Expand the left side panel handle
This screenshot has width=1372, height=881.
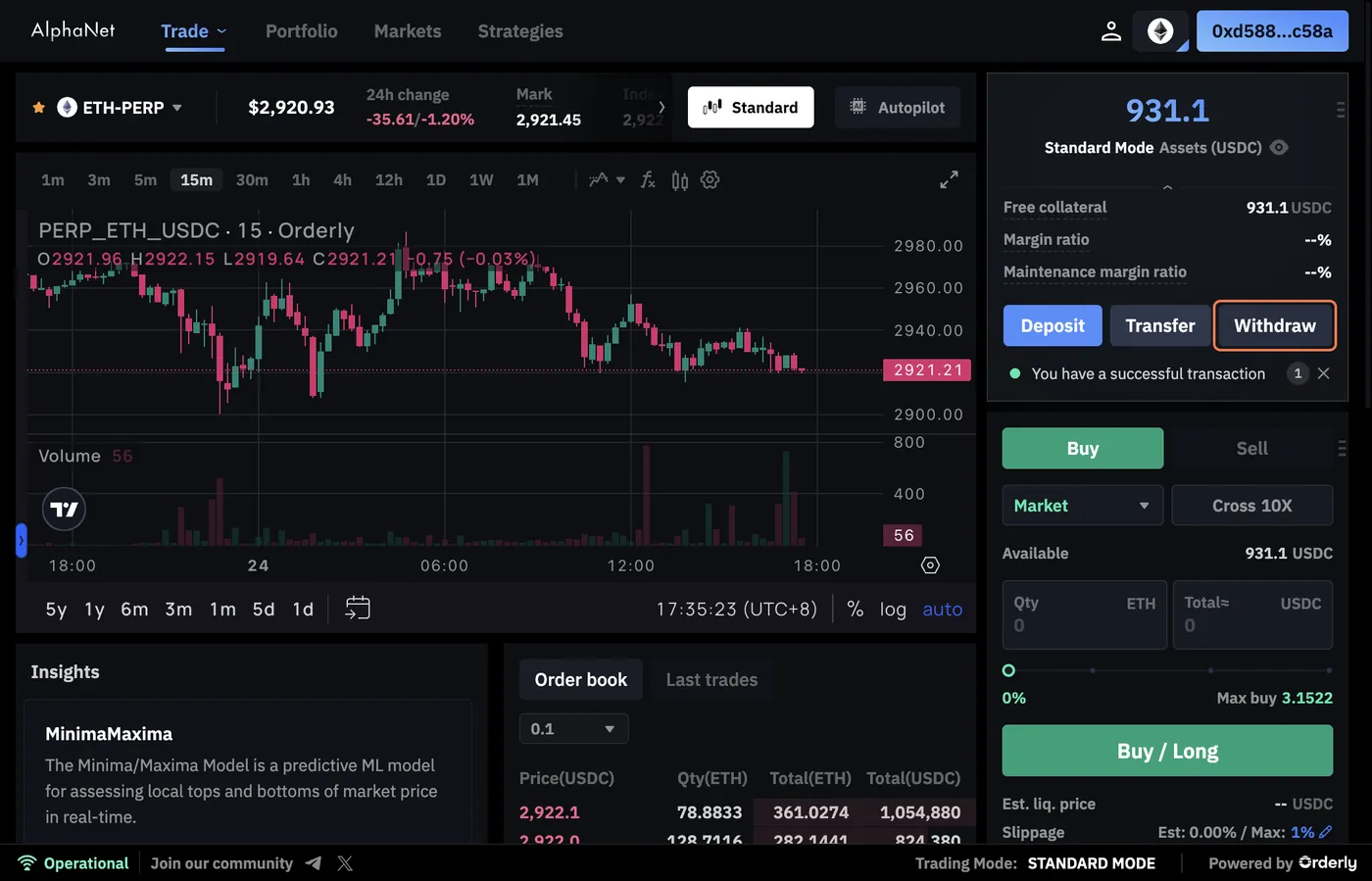click(x=22, y=540)
